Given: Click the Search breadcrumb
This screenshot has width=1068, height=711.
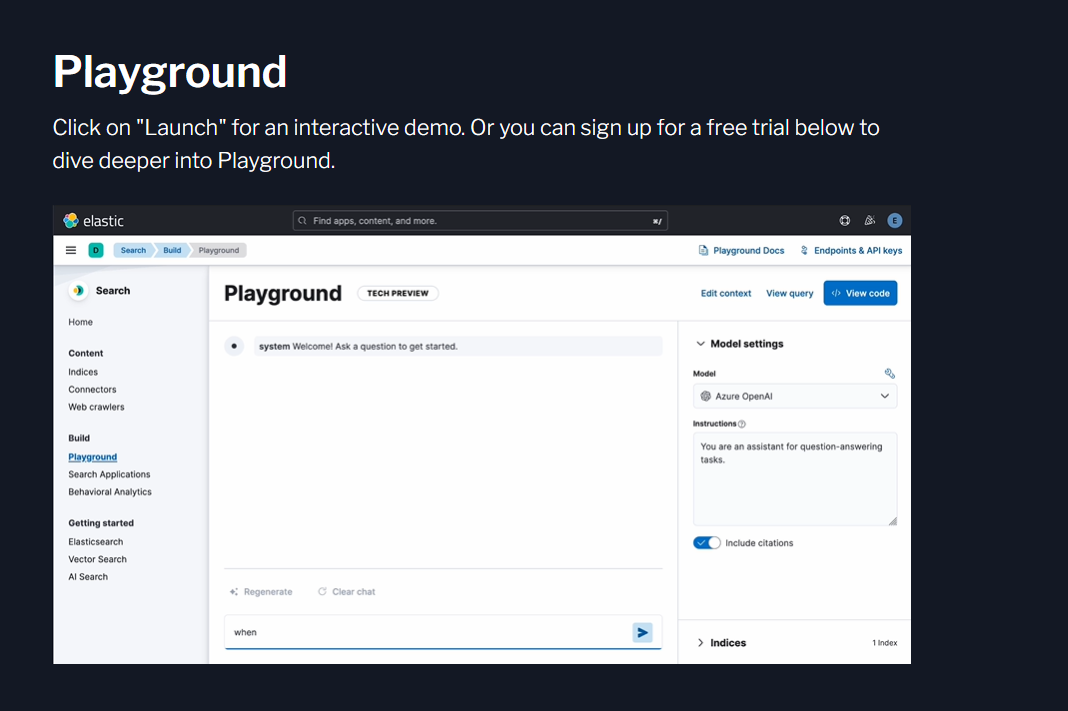Looking at the screenshot, I should click(x=133, y=250).
